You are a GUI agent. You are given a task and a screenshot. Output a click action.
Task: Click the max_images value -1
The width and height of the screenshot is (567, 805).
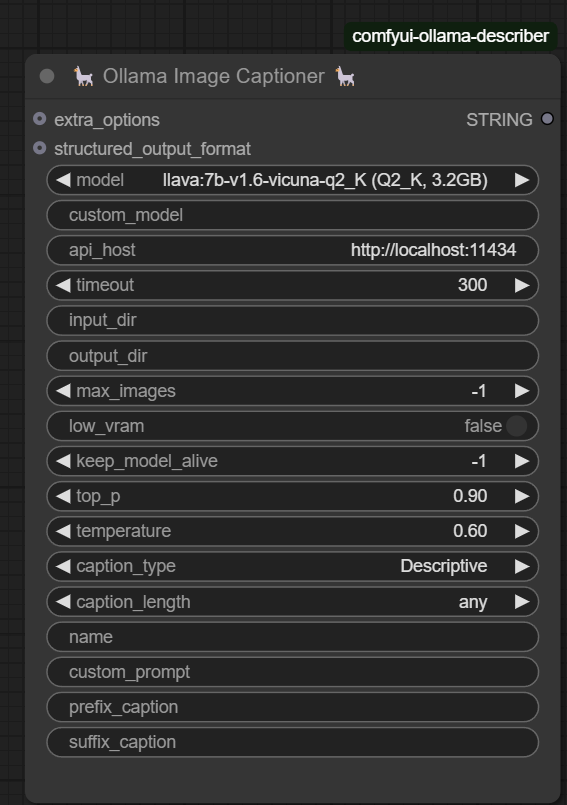[x=479, y=391]
